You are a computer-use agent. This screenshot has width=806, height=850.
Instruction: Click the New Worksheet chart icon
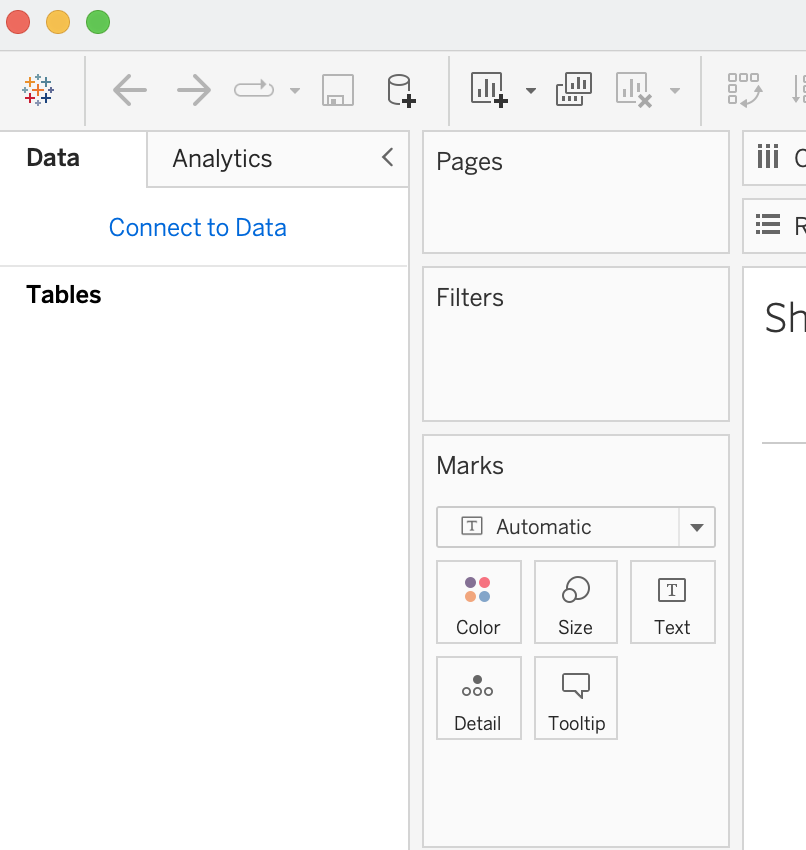pyautogui.click(x=489, y=89)
